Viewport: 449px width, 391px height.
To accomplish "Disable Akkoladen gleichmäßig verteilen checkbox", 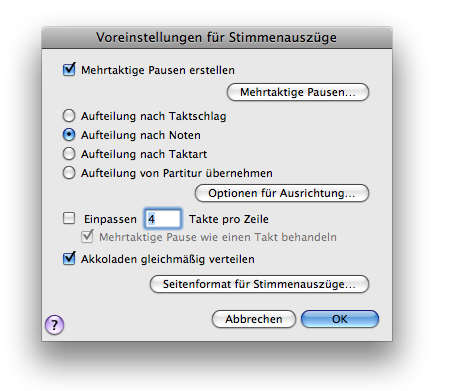I will (69, 259).
